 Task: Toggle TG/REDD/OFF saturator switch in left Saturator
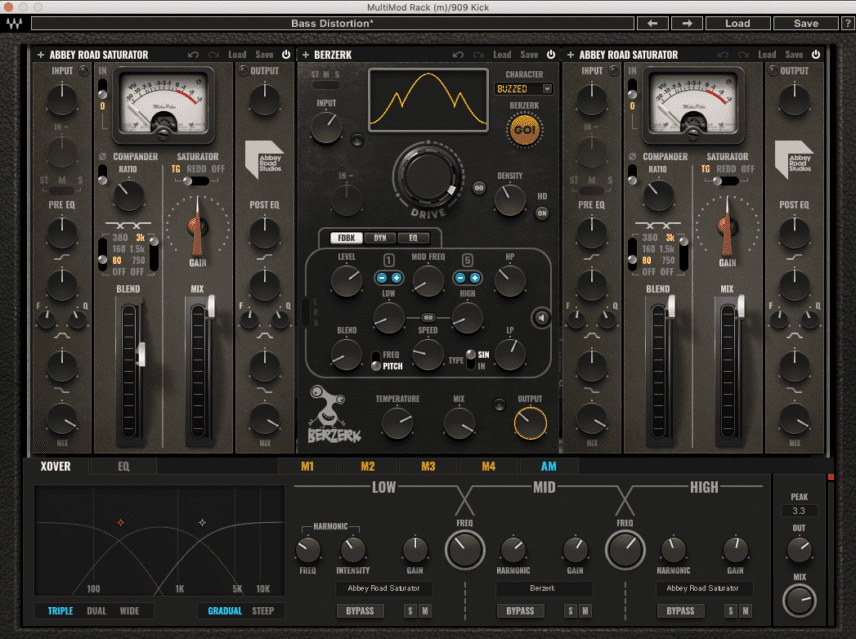(x=195, y=181)
